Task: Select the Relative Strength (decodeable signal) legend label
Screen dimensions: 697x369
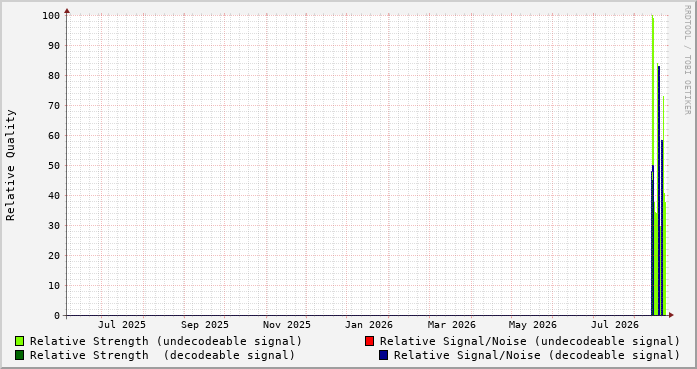Action: click(162, 355)
